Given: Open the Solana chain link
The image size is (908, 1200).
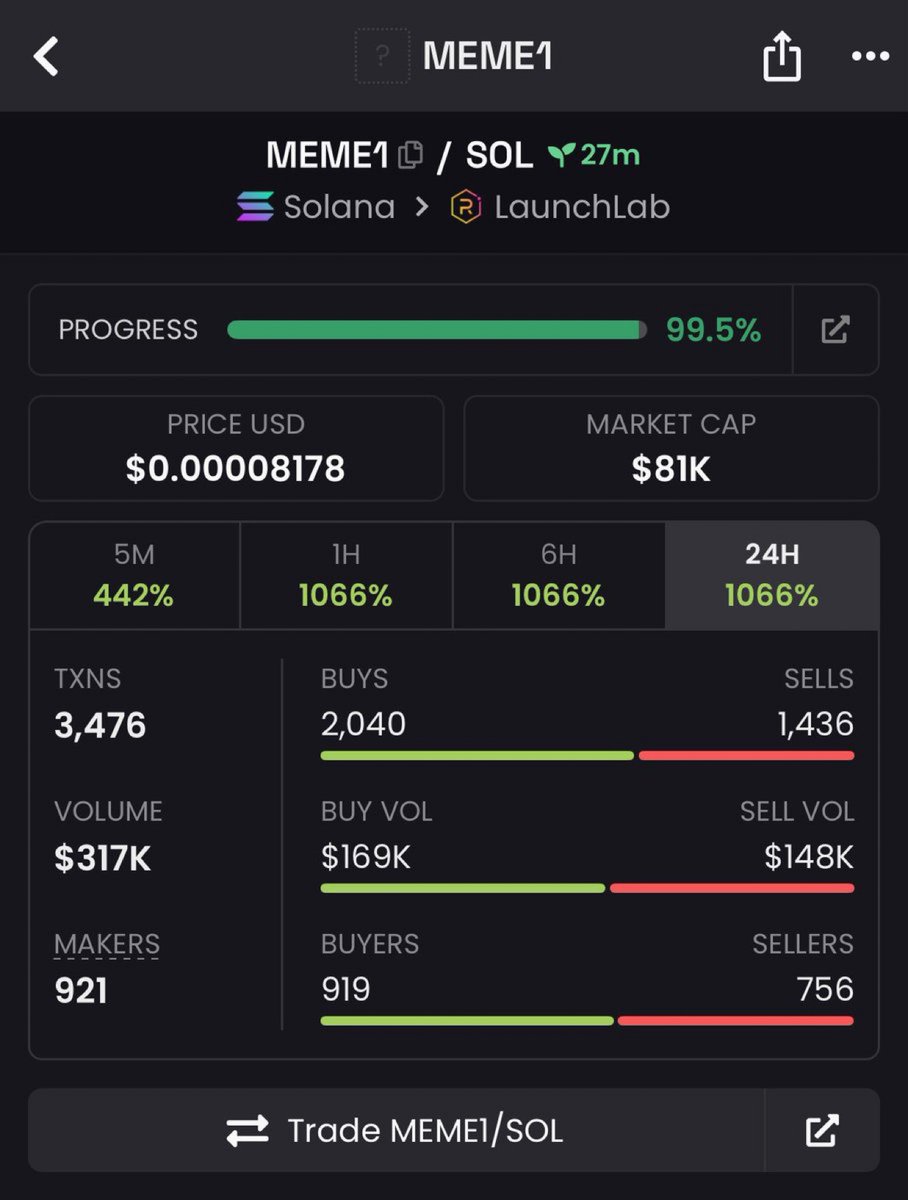Looking at the screenshot, I should 316,207.
